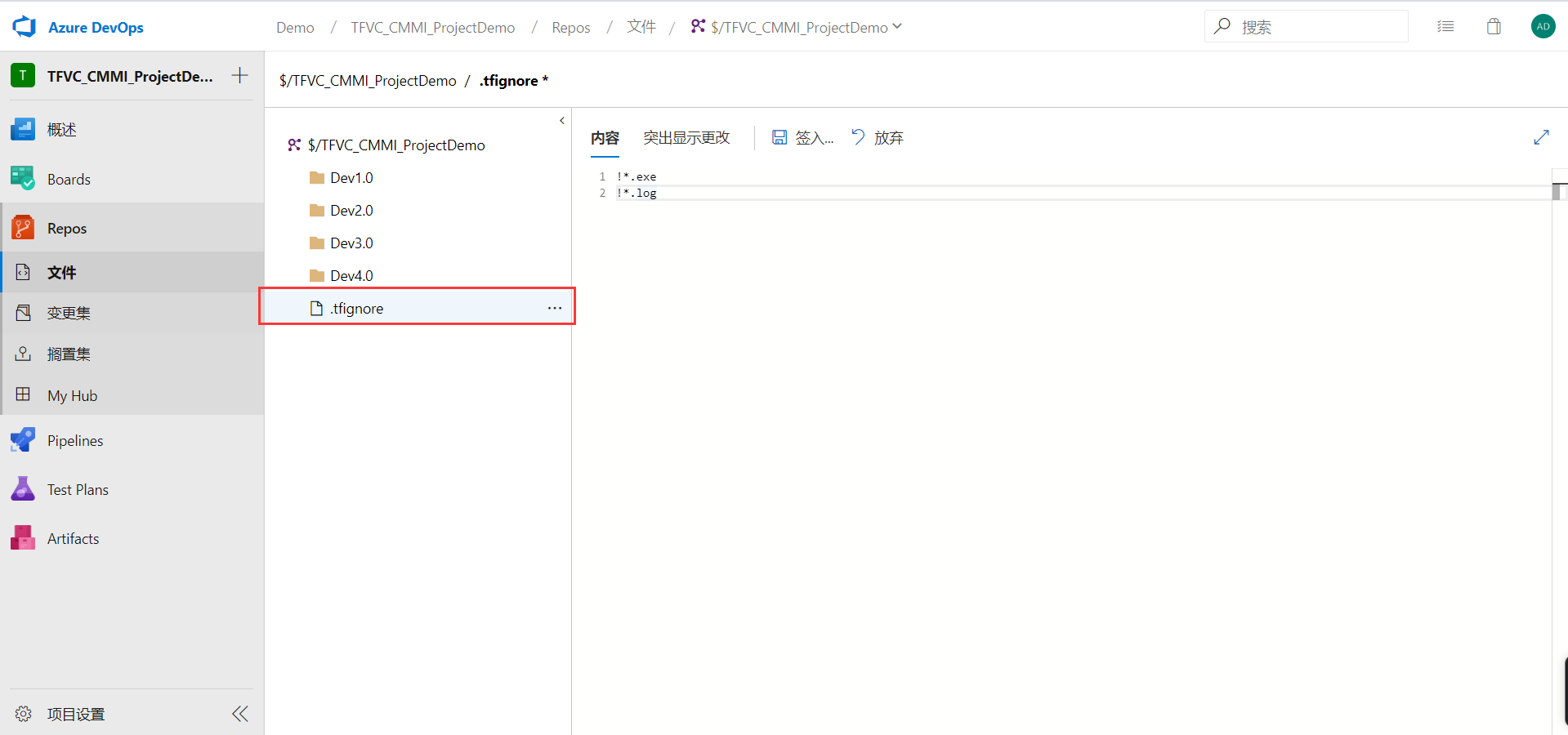Click the My Hub grid icon
Screen dimensions: 1568x735
23,394
